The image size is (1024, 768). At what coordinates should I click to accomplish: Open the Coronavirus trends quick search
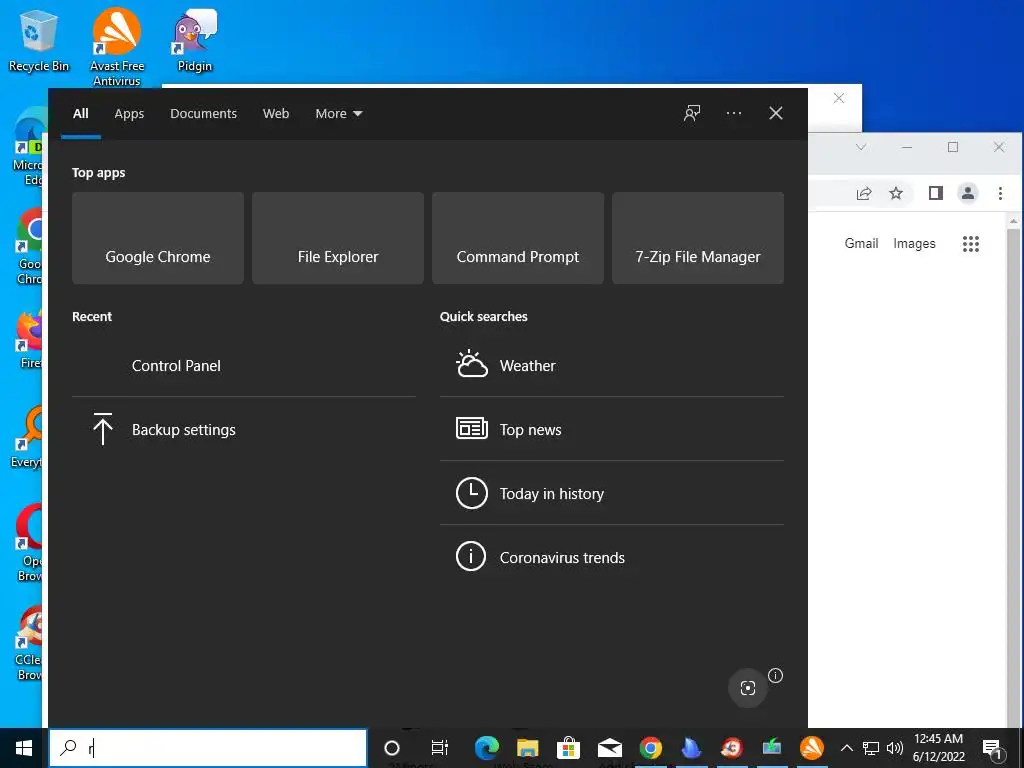[611, 558]
